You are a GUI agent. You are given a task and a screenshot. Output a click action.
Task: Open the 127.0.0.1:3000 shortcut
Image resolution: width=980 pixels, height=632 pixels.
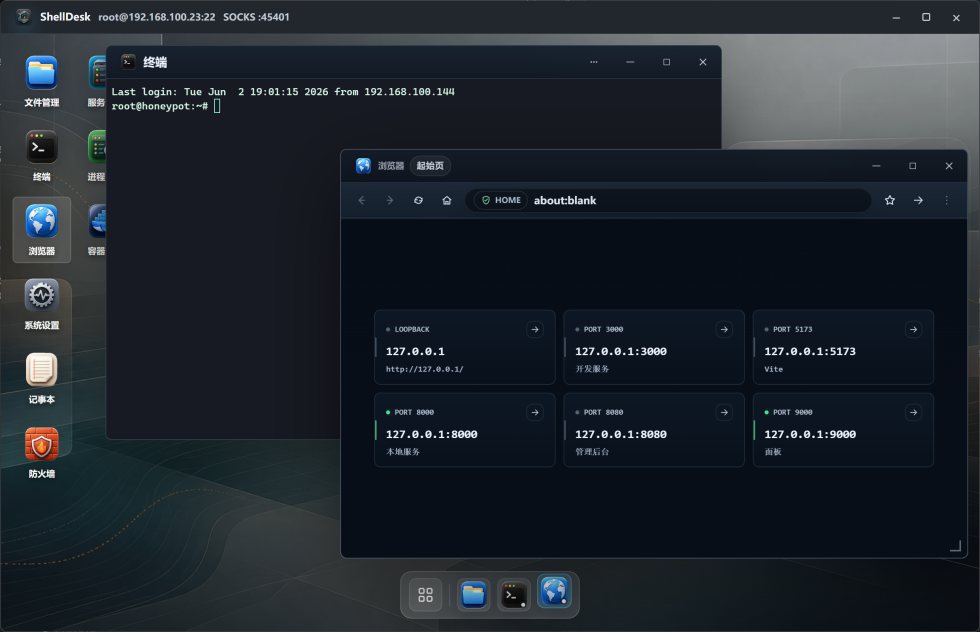pyautogui.click(x=654, y=347)
